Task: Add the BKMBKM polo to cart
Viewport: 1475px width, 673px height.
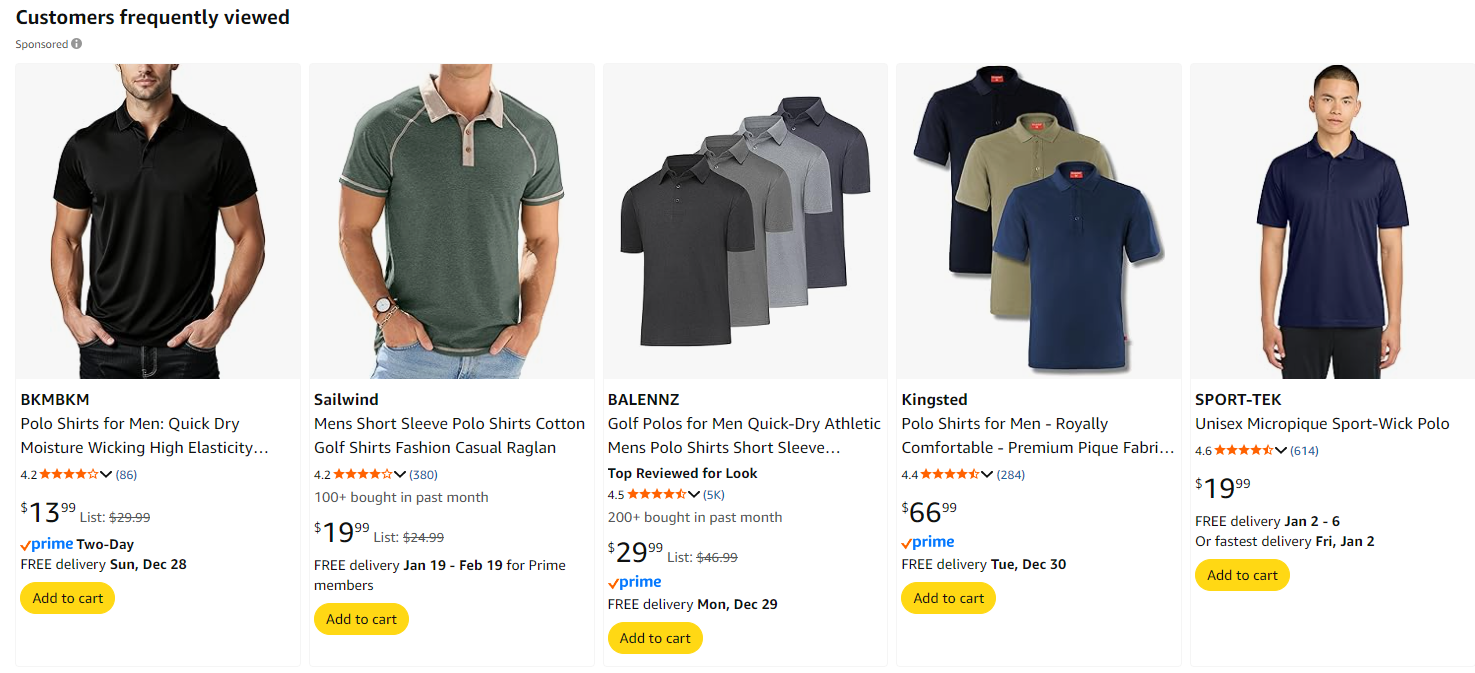Action: point(68,598)
